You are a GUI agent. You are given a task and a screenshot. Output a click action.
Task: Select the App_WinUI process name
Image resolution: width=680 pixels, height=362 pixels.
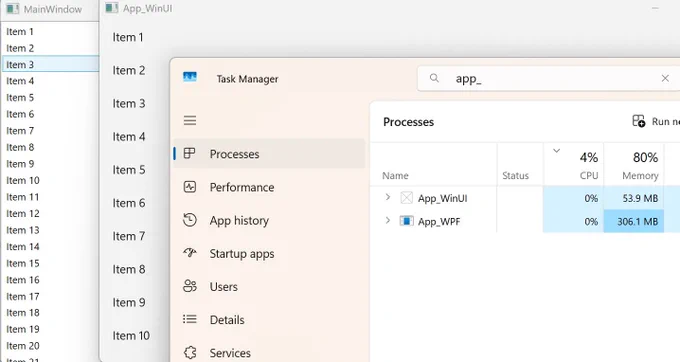[442, 199]
